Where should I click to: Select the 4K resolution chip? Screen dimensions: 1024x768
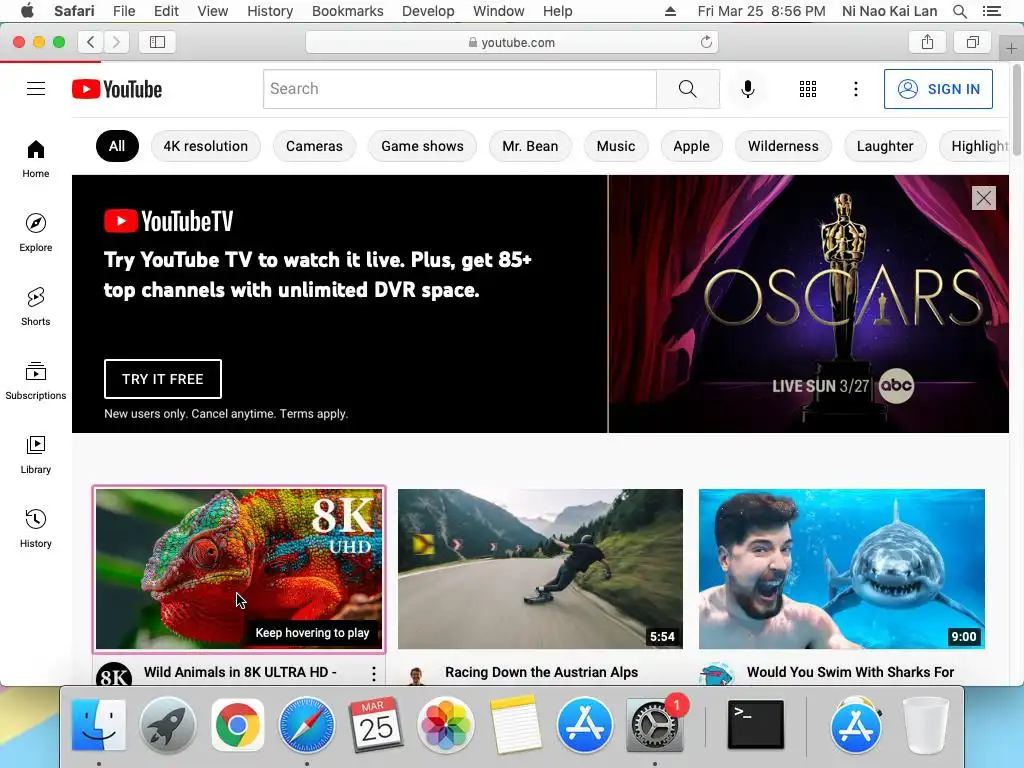[206, 146]
